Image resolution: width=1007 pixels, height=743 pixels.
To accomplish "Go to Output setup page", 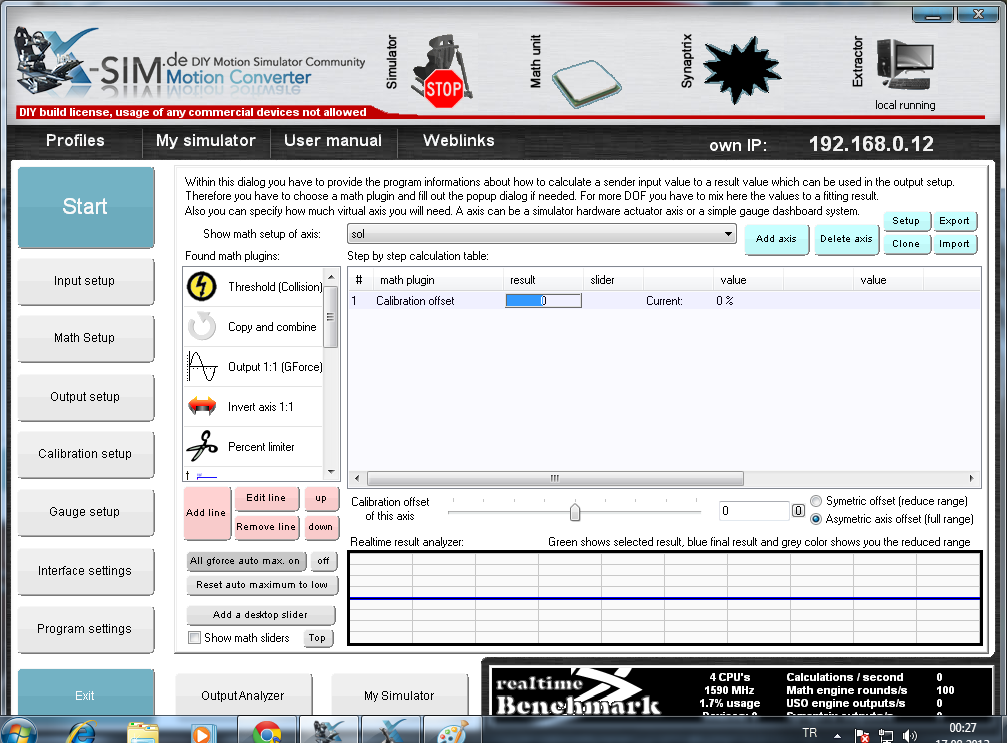I will tap(85, 397).
